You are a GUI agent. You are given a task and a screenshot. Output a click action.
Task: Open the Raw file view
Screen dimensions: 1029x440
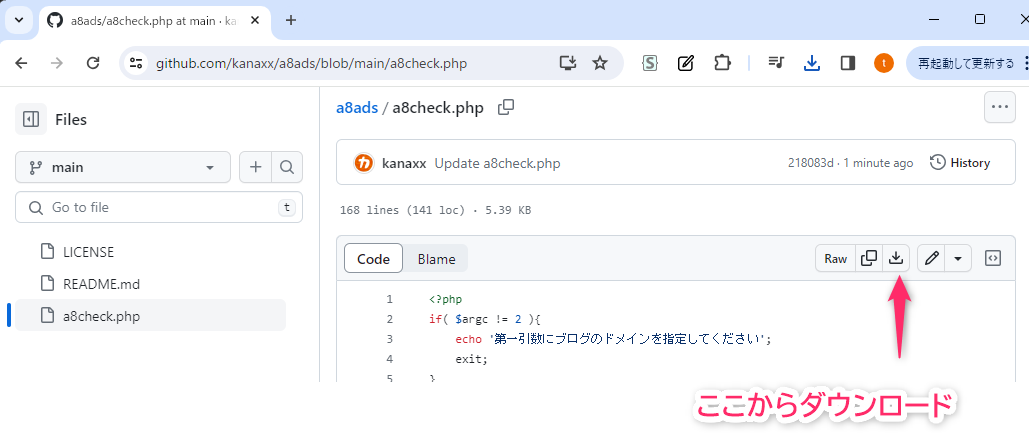[835, 259]
